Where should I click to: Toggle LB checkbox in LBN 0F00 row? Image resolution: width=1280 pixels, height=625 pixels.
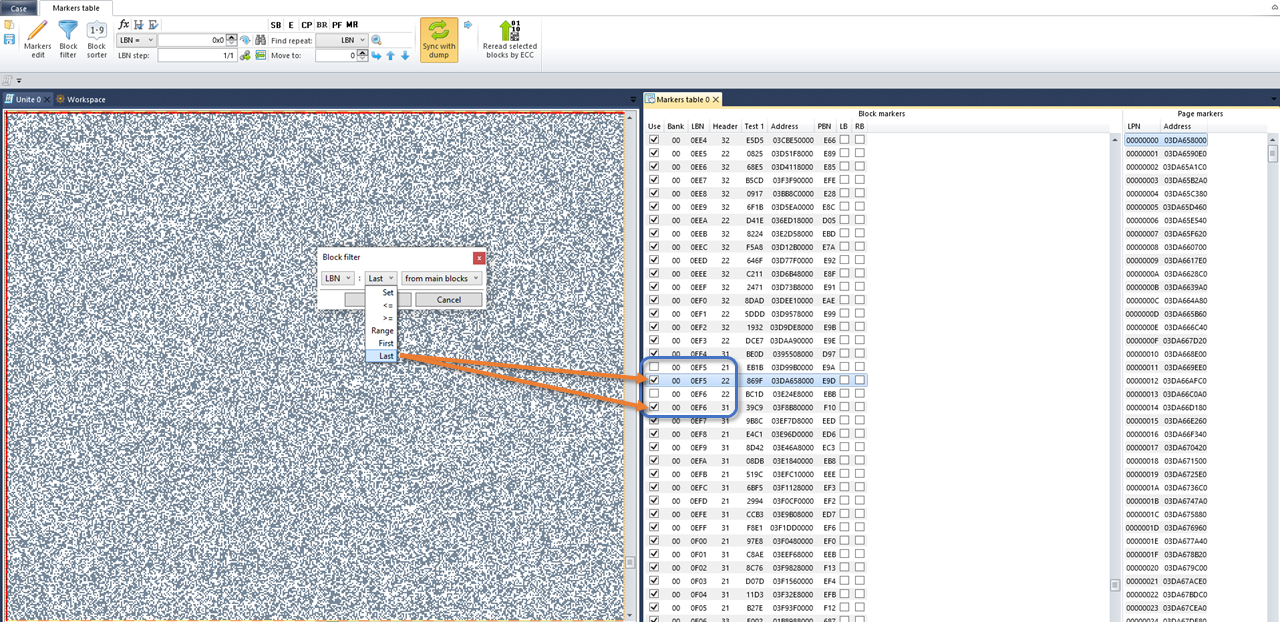coord(844,541)
